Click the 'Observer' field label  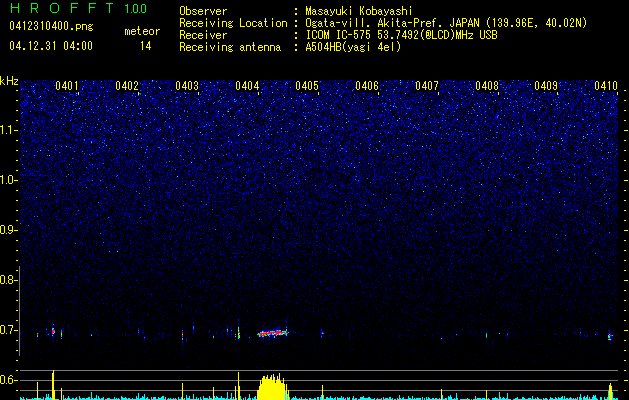point(203,11)
